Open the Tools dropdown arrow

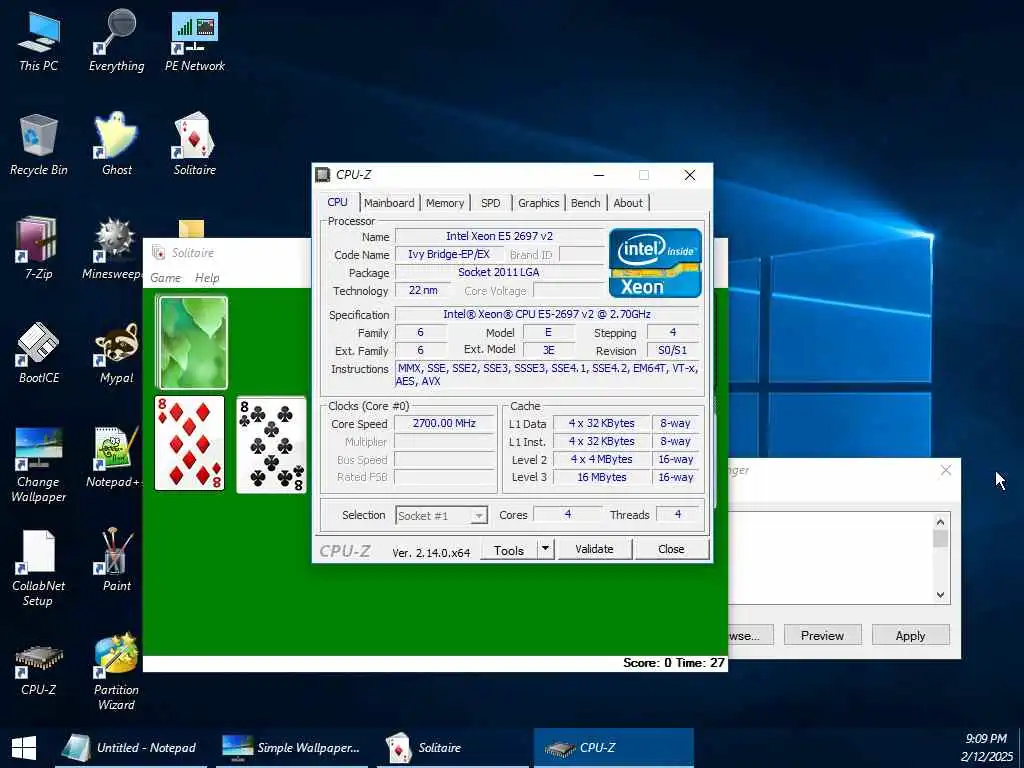click(x=545, y=549)
